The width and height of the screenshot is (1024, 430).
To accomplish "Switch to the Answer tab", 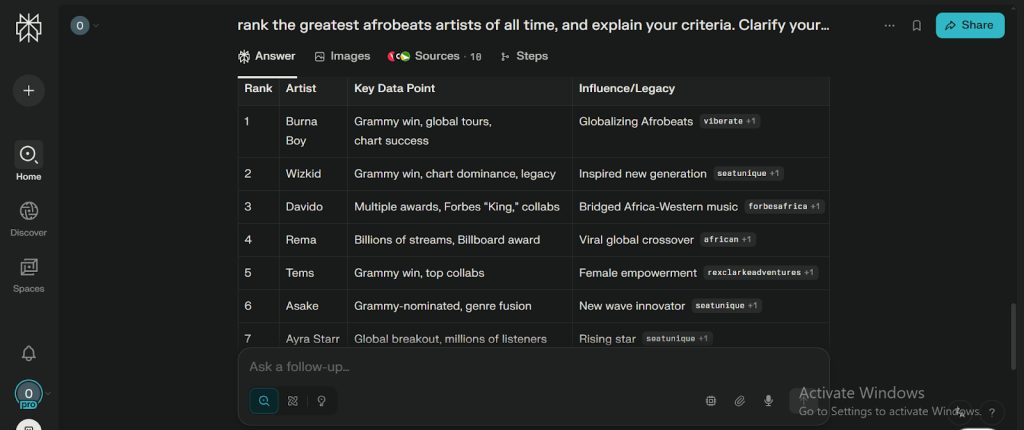I will pyautogui.click(x=267, y=56).
